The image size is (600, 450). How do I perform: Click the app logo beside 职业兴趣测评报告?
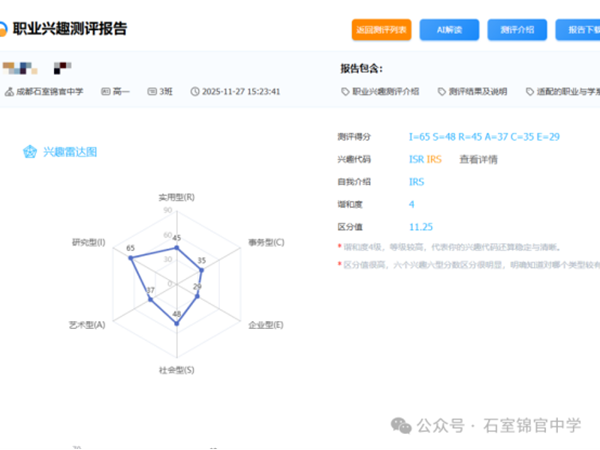(4, 29)
